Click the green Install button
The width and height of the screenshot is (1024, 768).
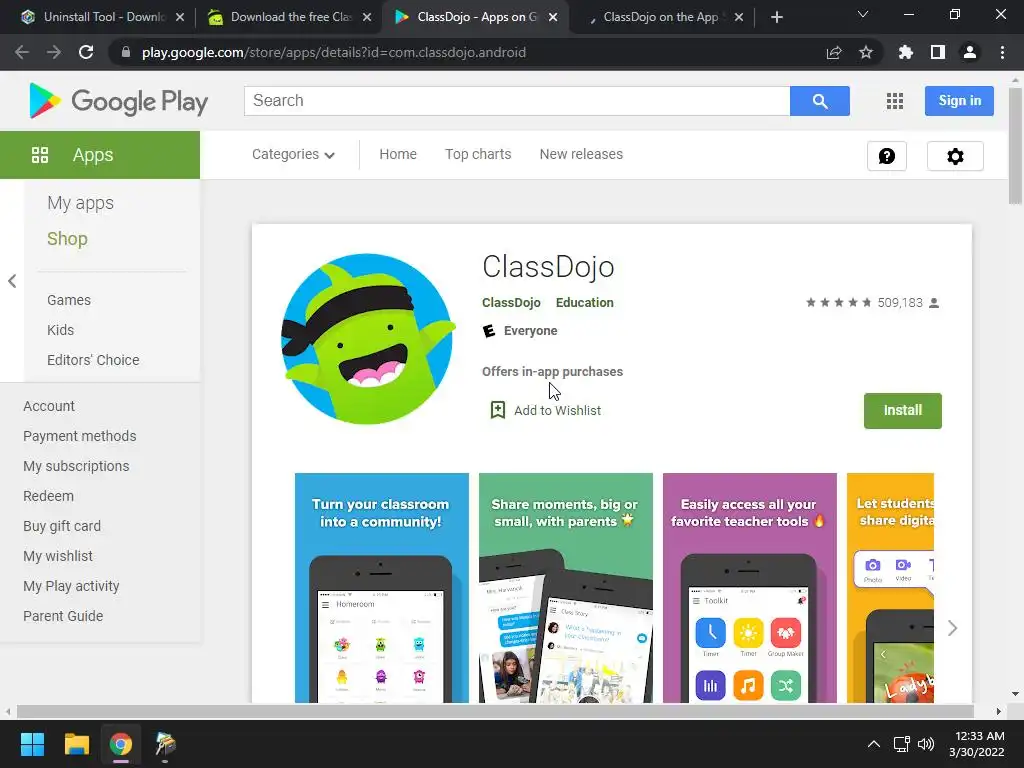coord(903,411)
